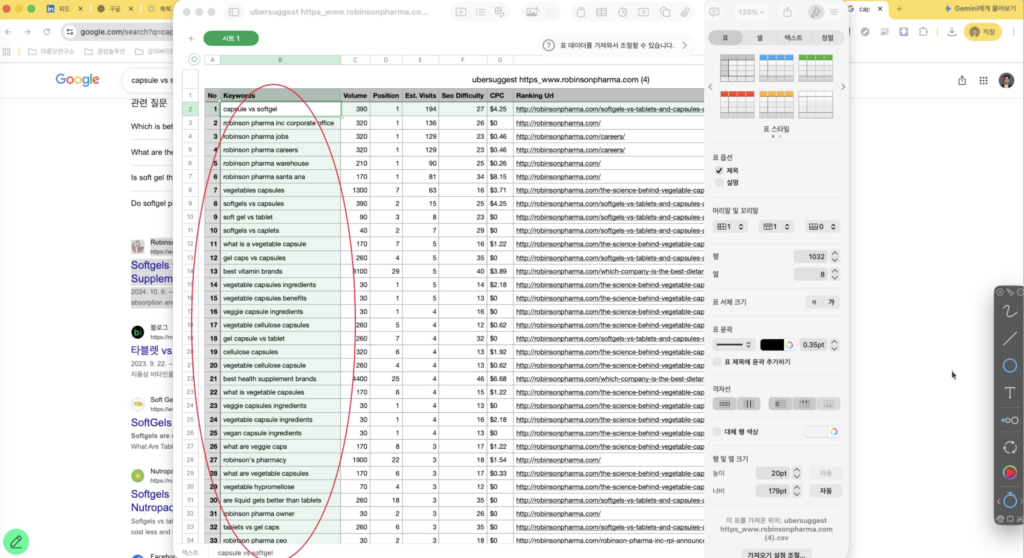1024x558 pixels.
Task: Add a new sheet with plus icon
Action: tap(191, 39)
